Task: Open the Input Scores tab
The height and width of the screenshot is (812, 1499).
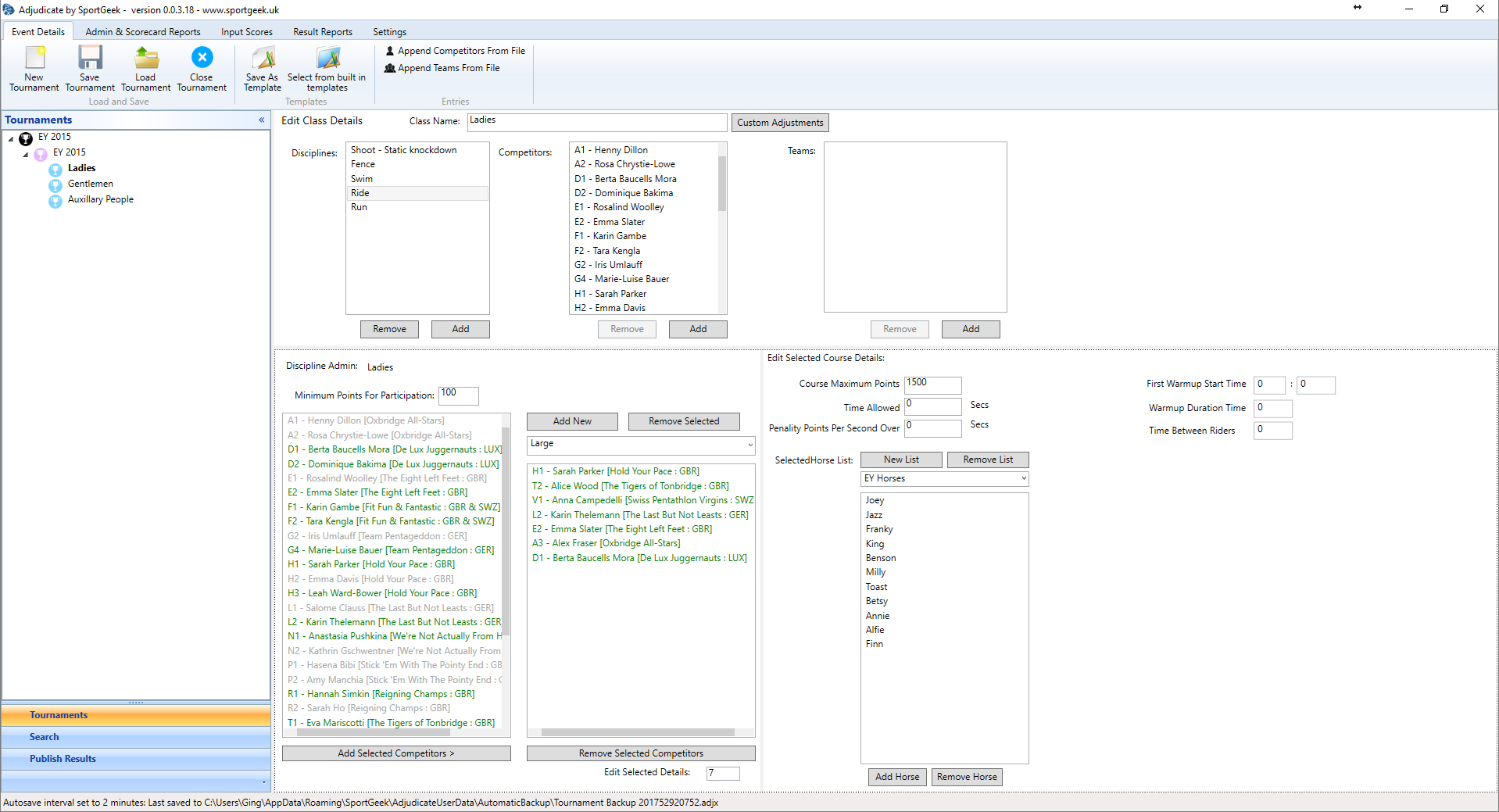Action: (247, 32)
